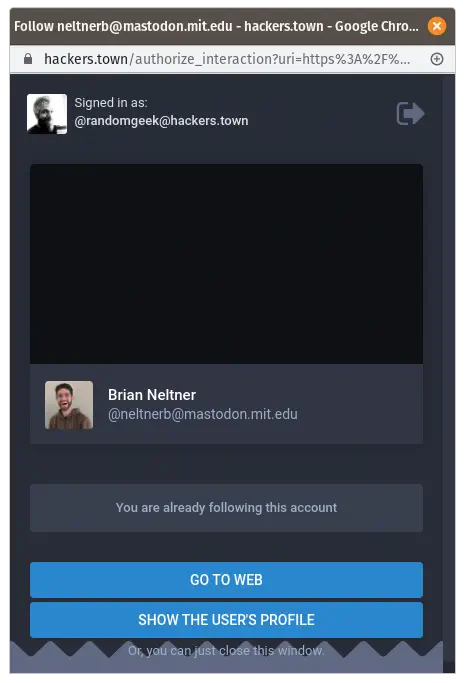Close the Chrome popup window
Screen dimensions: 465x683
pyautogui.click(x=437, y=26)
